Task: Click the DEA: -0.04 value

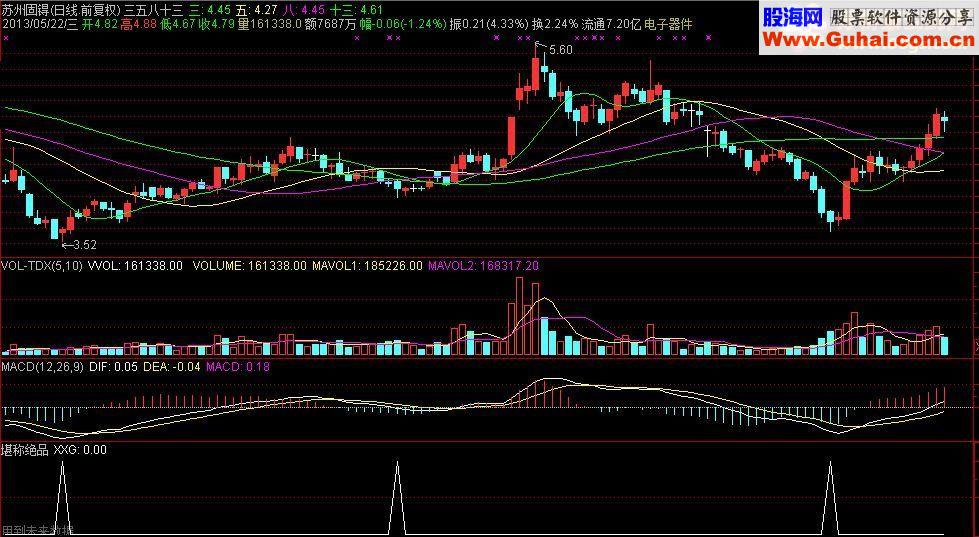Action: pyautogui.click(x=172, y=367)
